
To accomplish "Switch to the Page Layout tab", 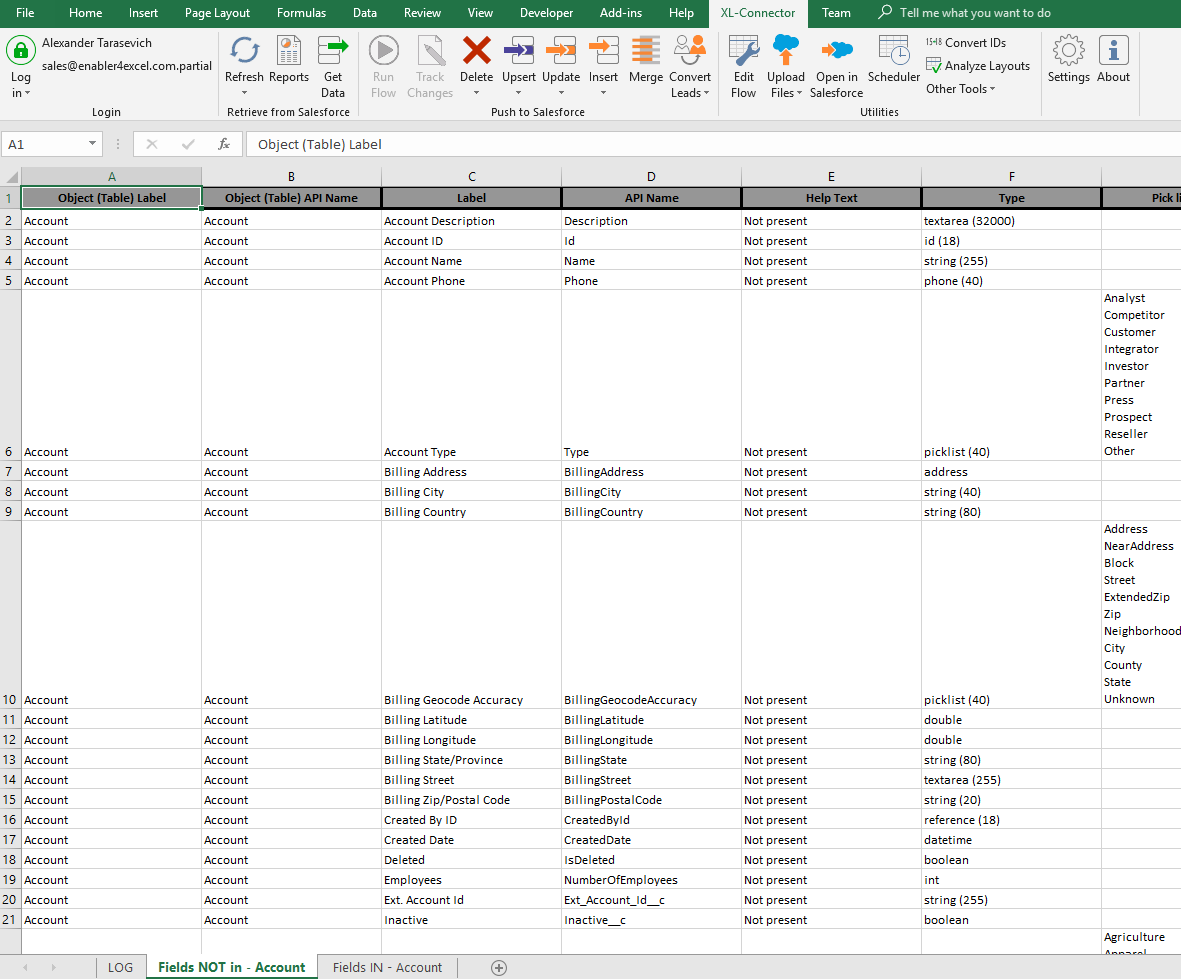I will [x=217, y=13].
